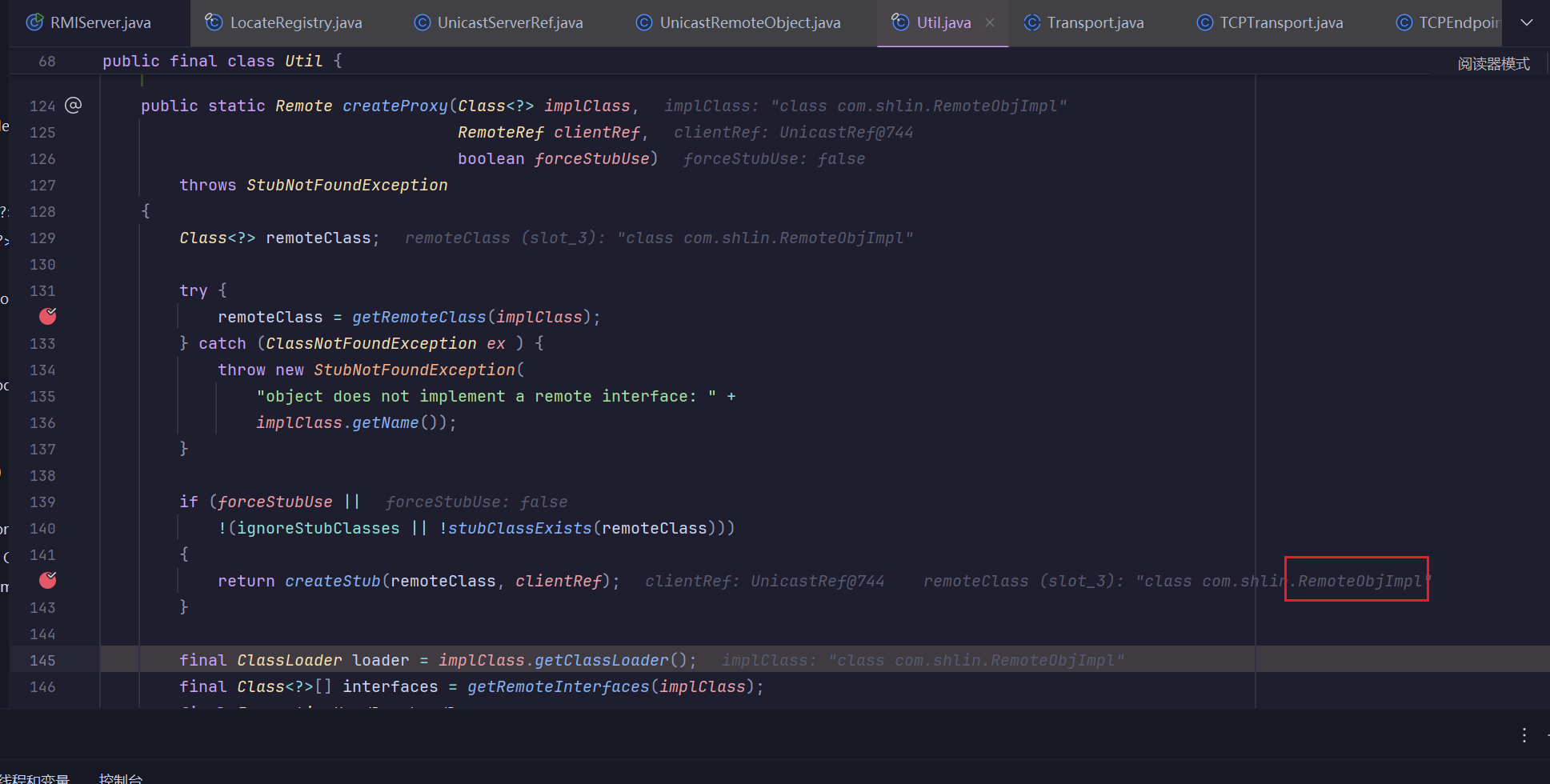Click the TCPEndpoint tab
1550x784 pixels.
1447,22
